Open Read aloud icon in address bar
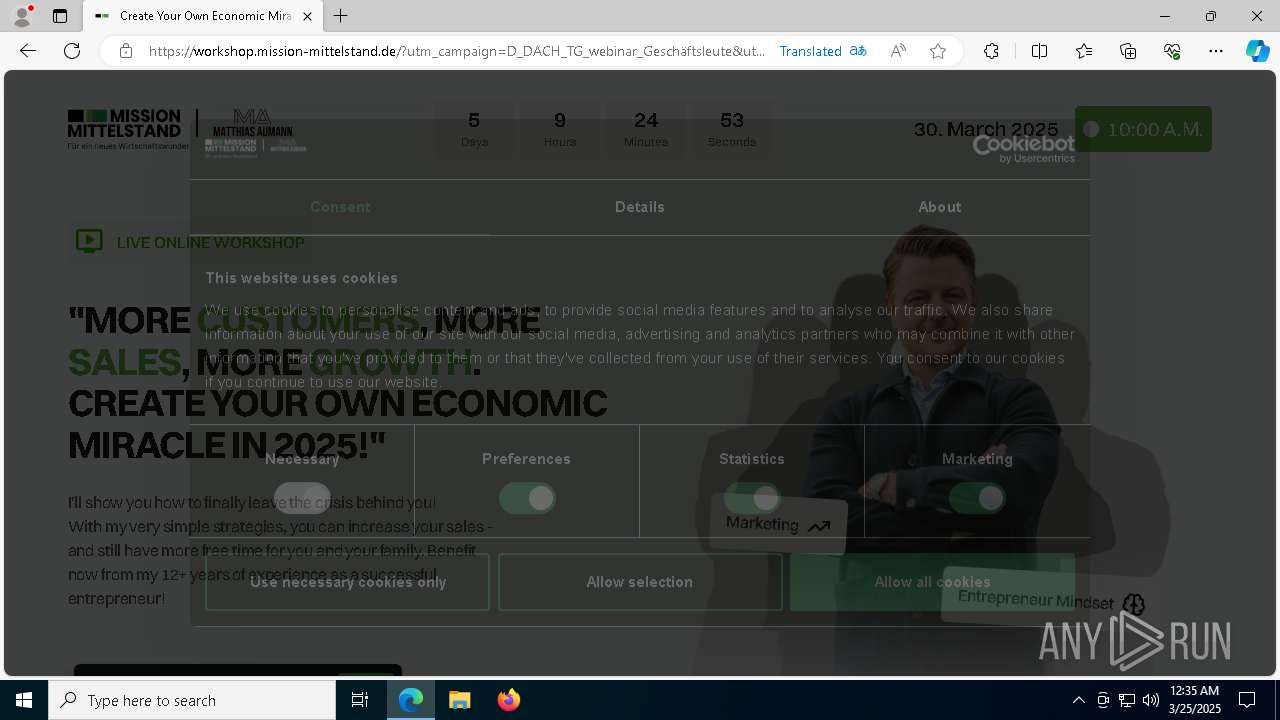 point(898,51)
